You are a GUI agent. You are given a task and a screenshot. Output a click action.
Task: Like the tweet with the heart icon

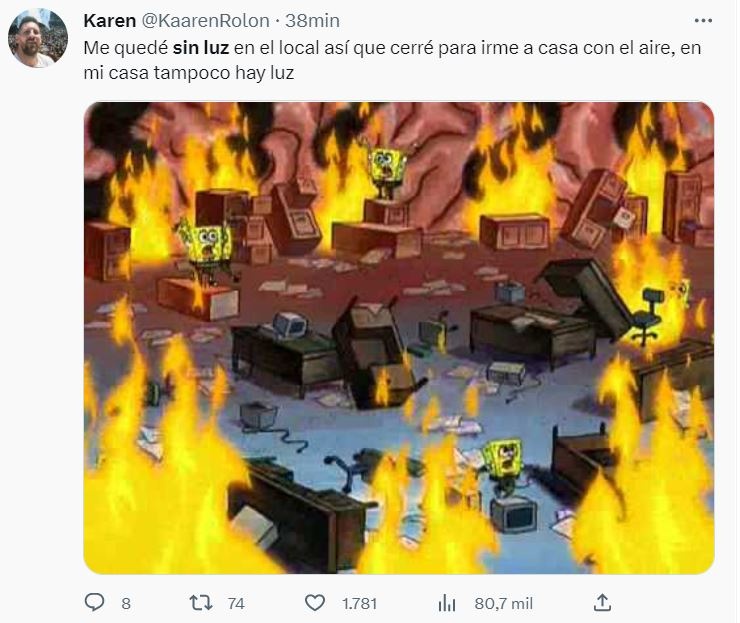pos(315,603)
